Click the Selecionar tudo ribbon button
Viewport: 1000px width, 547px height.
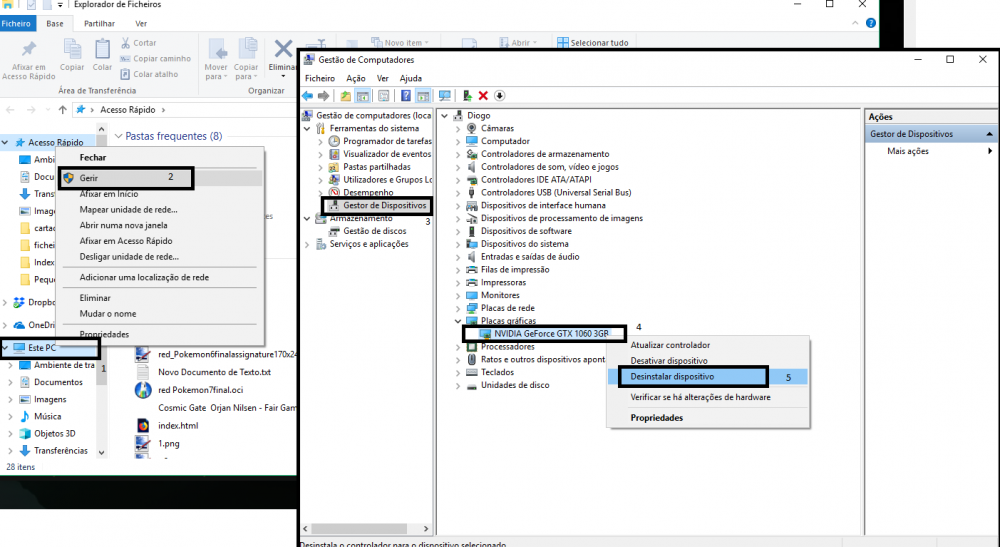coord(592,43)
